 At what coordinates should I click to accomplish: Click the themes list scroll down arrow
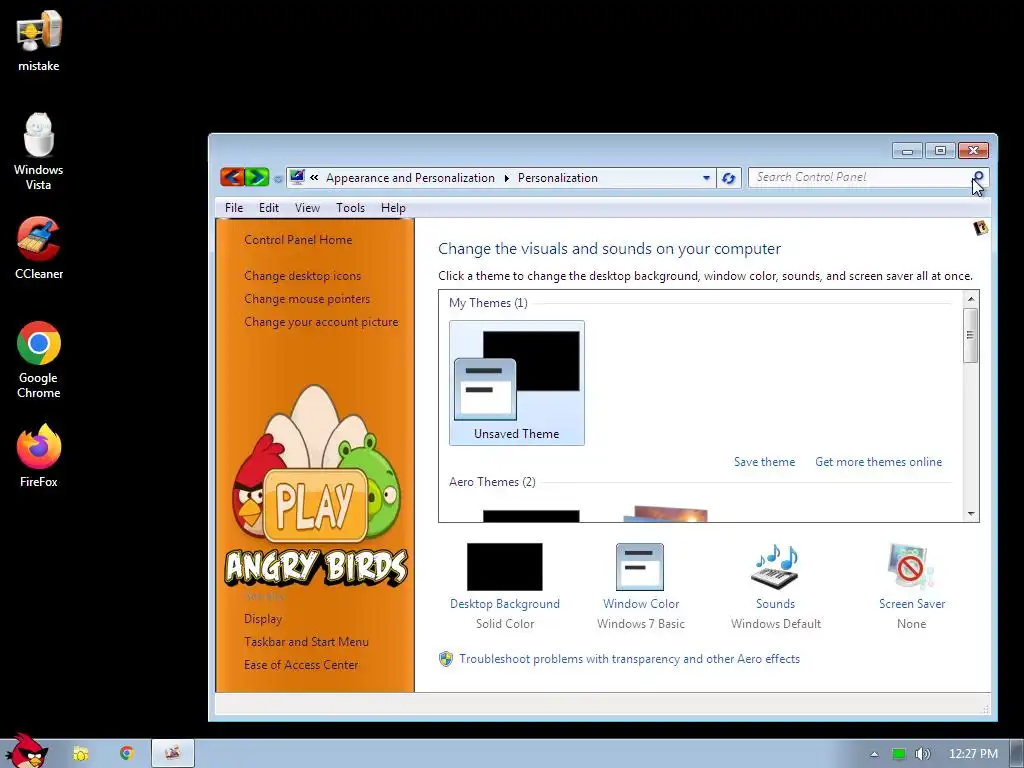click(x=971, y=514)
